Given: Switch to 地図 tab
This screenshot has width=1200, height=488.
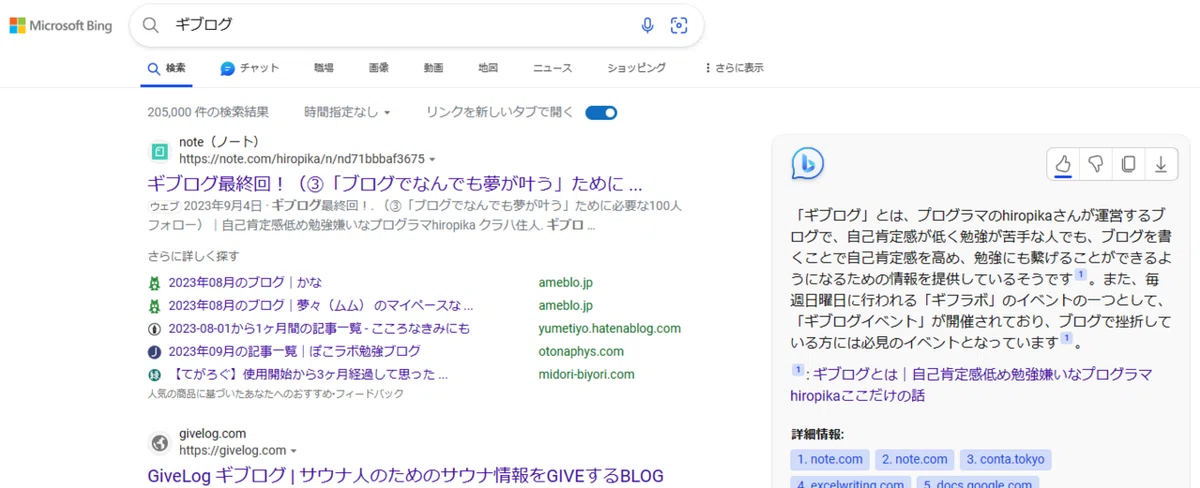Looking at the screenshot, I should [x=488, y=68].
